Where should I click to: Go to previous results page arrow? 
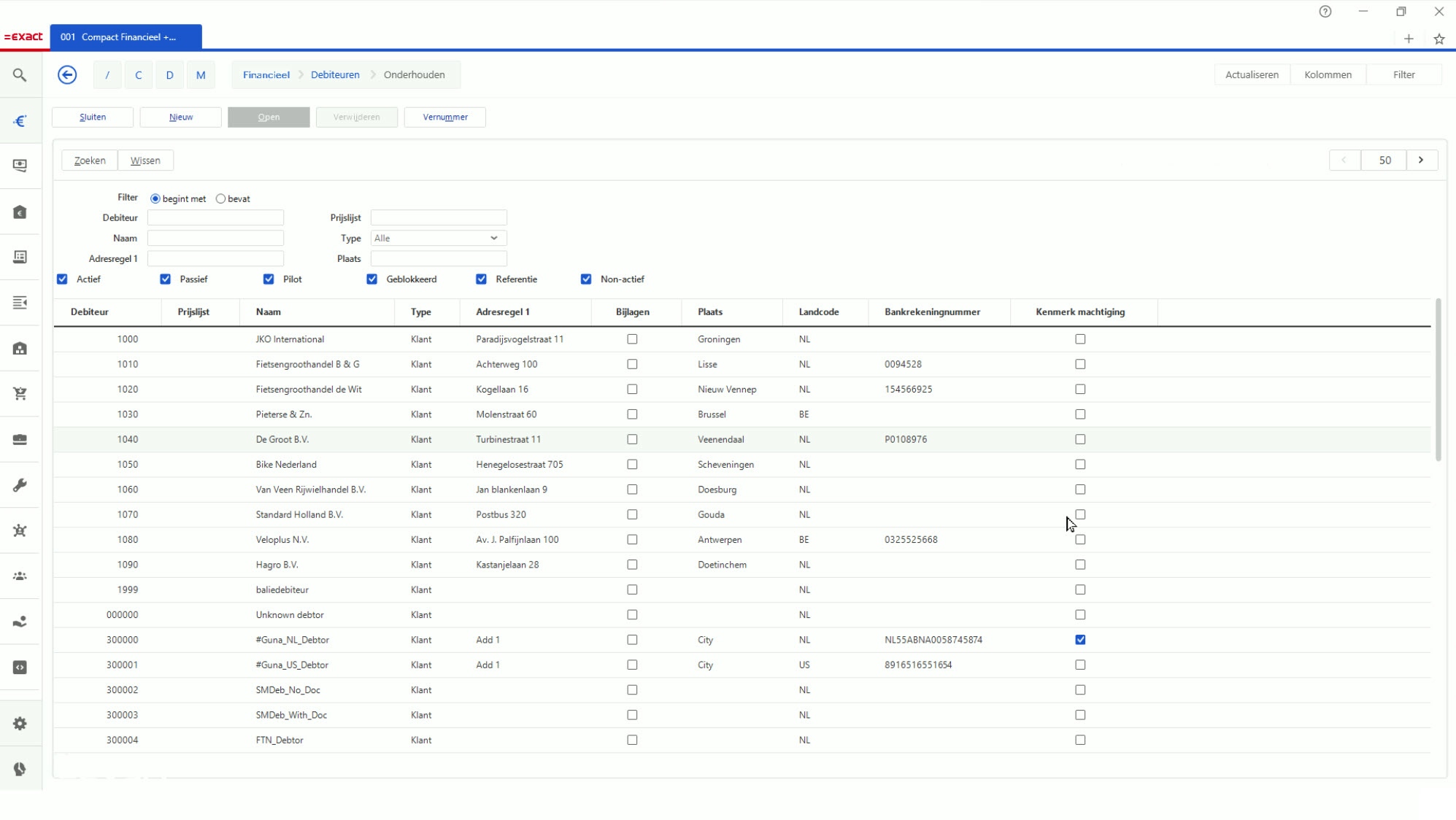(x=1344, y=160)
